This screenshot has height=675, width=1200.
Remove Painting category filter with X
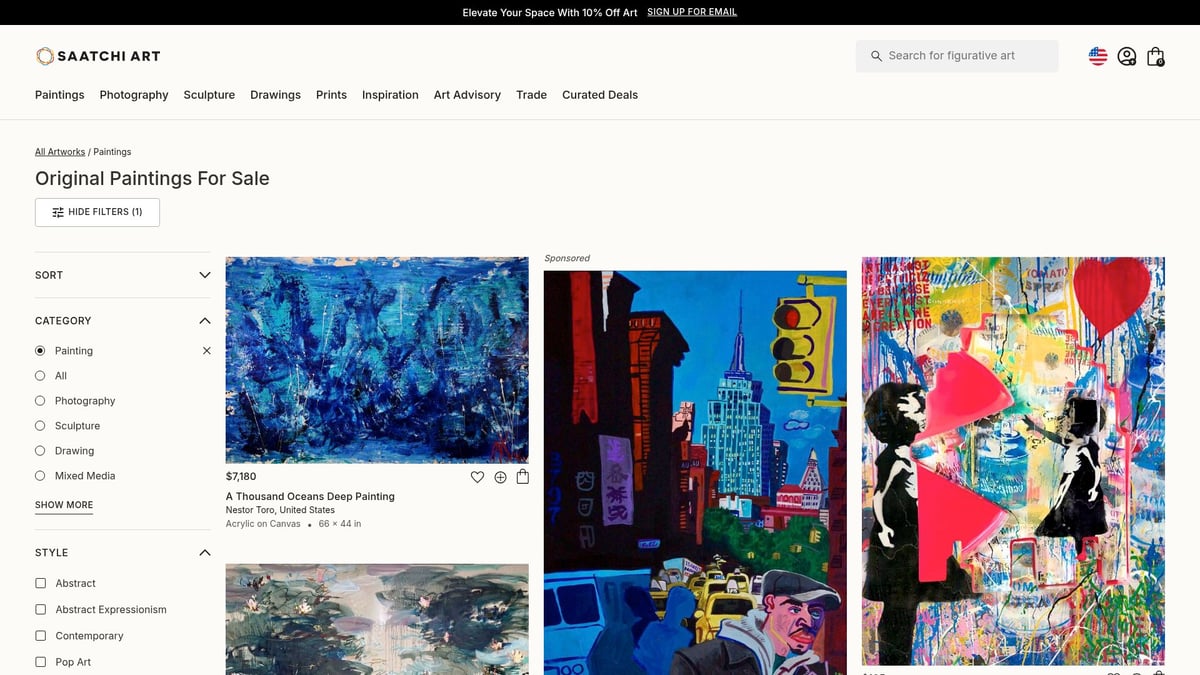pyautogui.click(x=207, y=351)
